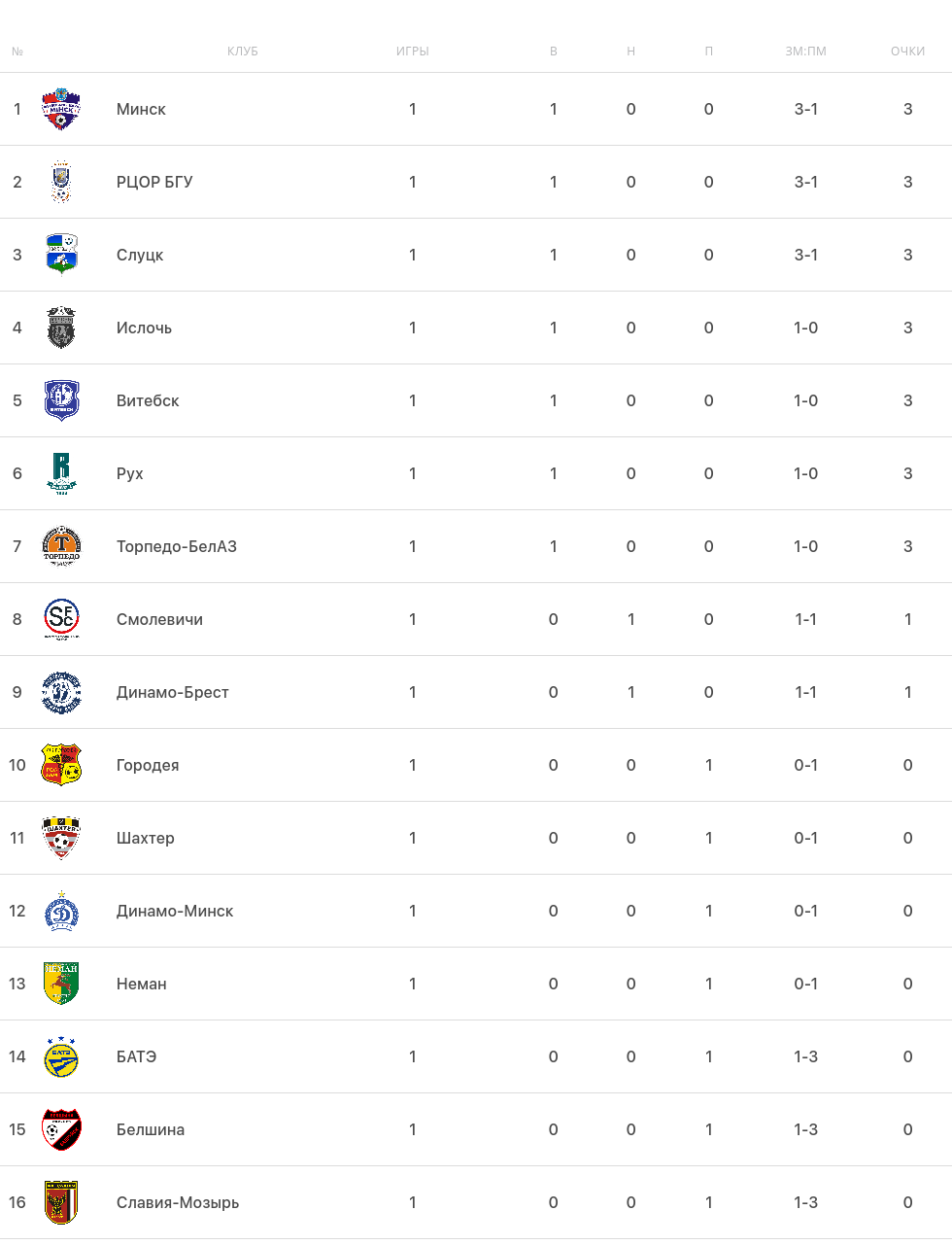Click the Минск club crest icon
The image size is (952, 1245).
[61, 109]
